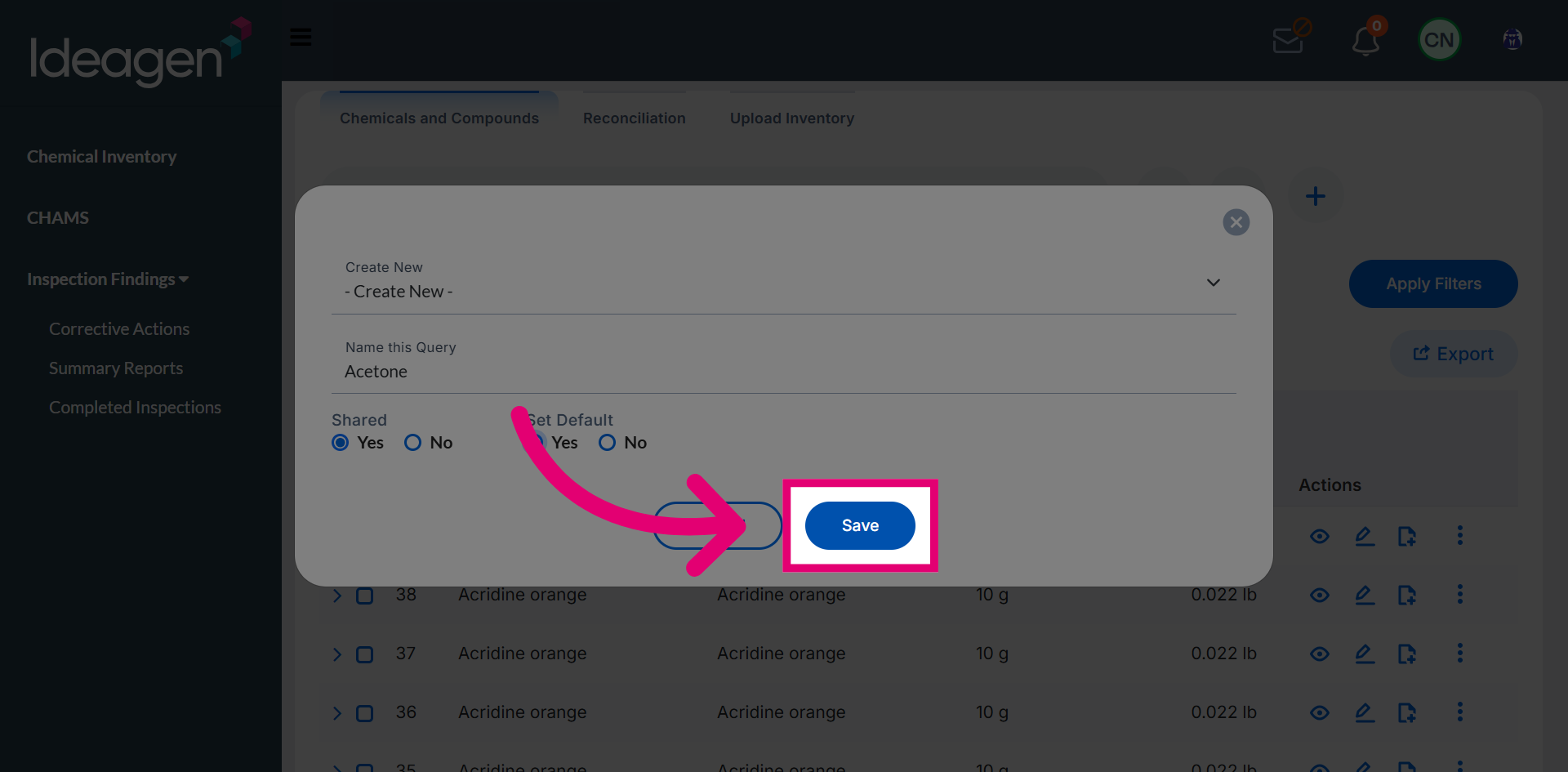
Task: Click Apply Filters button
Action: (1433, 283)
